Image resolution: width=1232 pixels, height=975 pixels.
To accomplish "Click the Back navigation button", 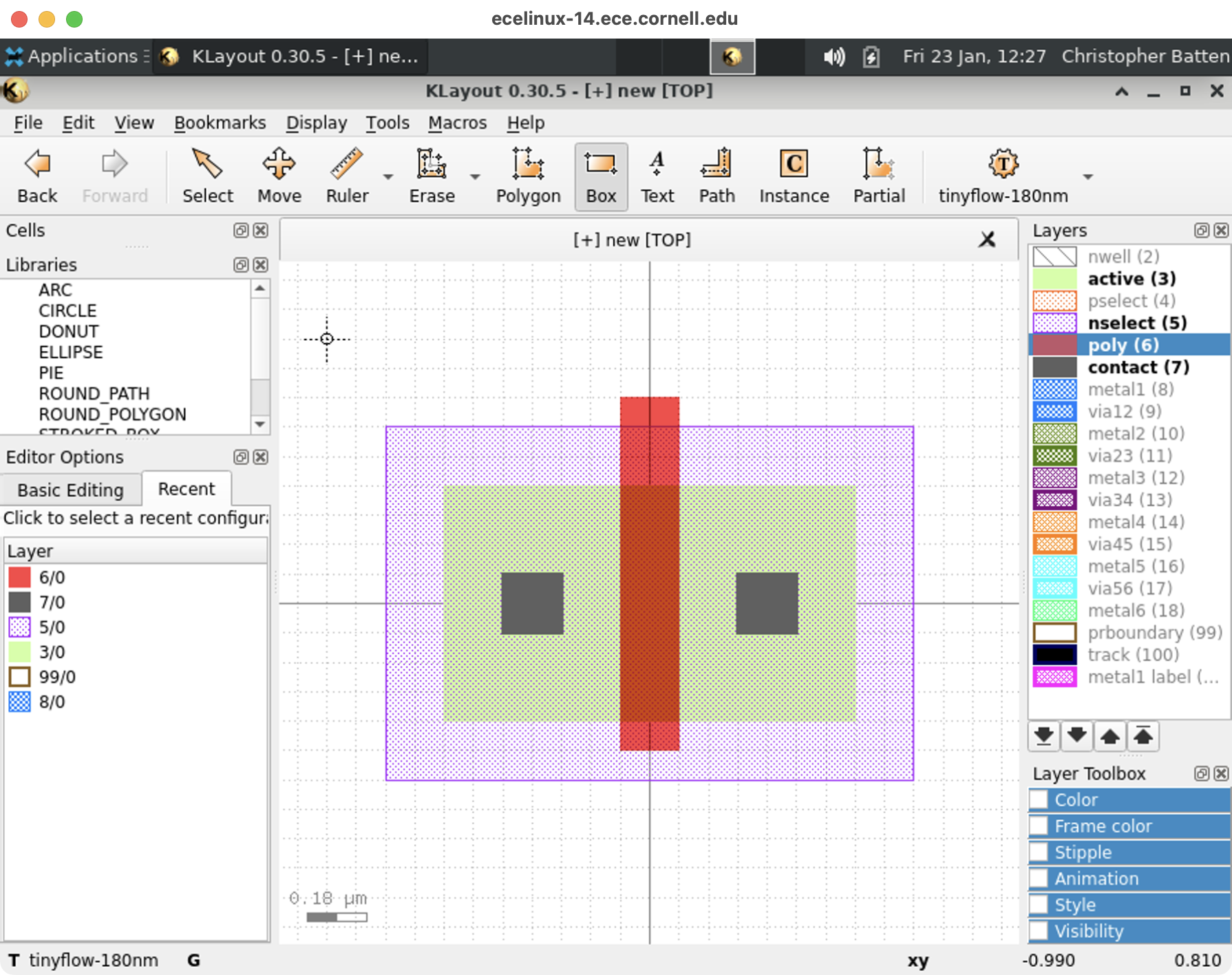I will (37, 176).
